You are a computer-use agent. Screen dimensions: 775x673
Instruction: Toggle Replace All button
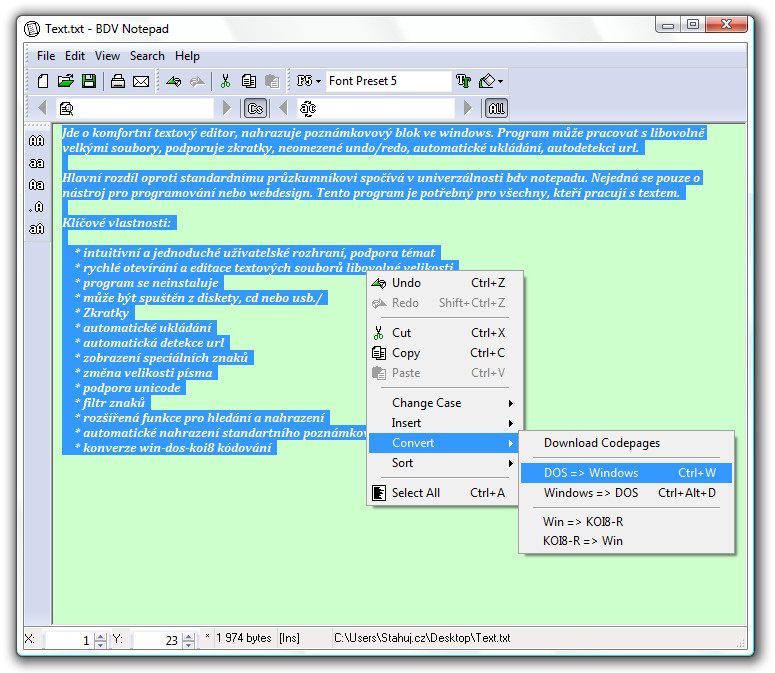point(496,108)
